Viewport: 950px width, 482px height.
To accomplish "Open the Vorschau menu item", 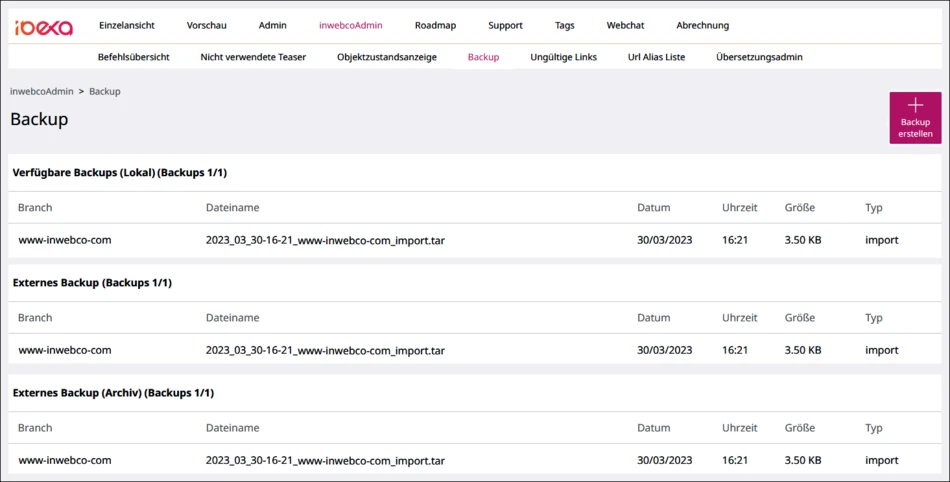I will coord(207,25).
